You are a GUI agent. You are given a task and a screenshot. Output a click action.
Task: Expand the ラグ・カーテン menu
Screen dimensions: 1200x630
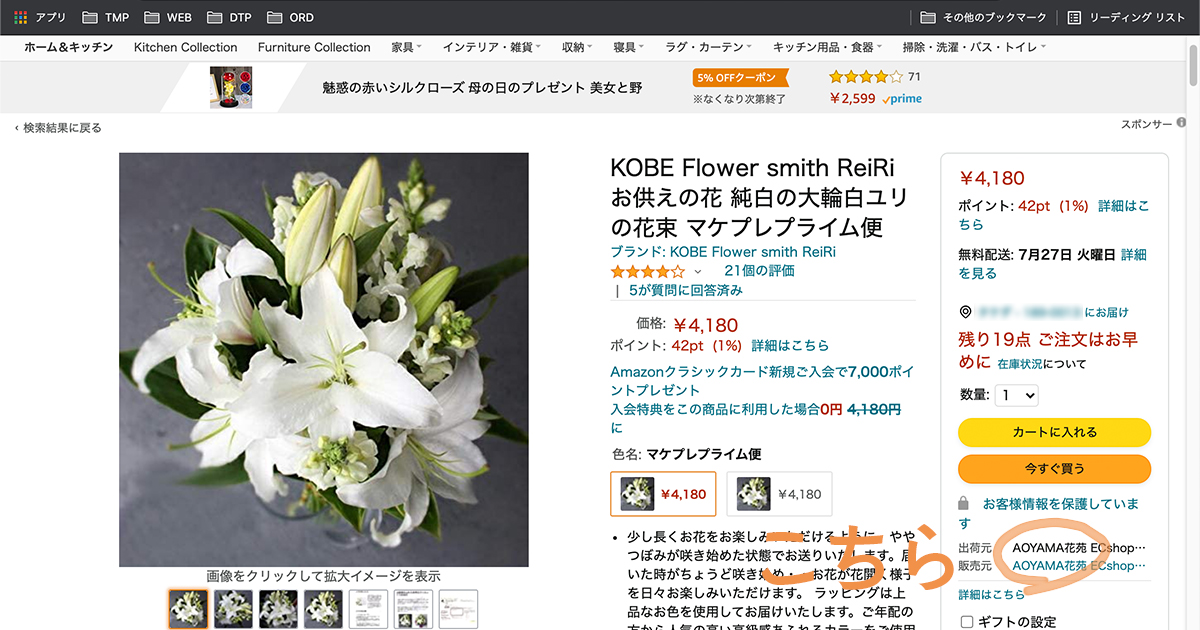pos(710,47)
